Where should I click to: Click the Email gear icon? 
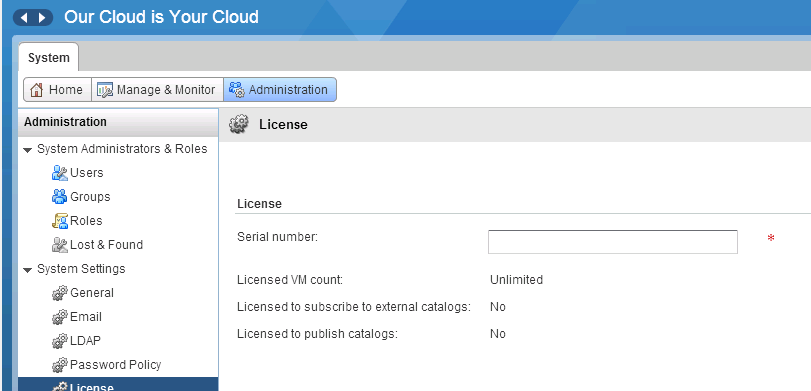point(60,317)
